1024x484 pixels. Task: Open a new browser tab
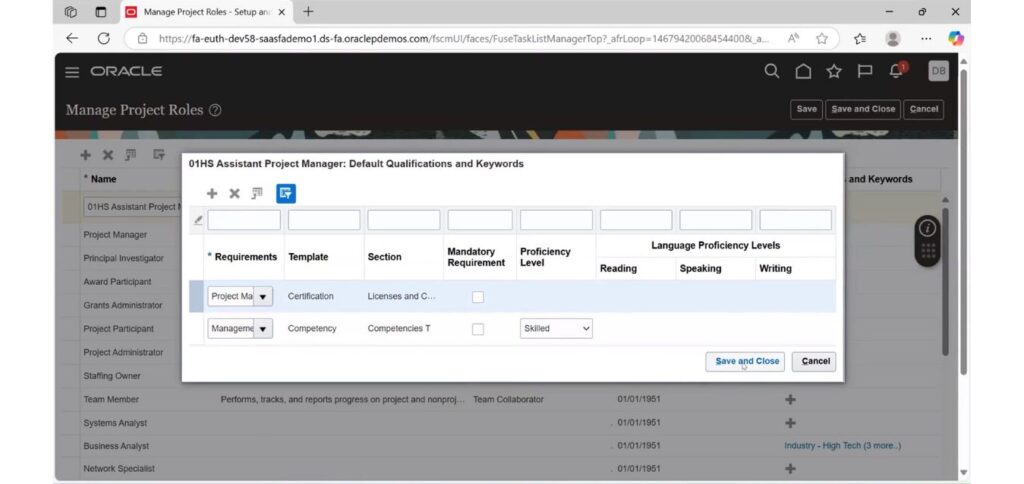[x=308, y=12]
